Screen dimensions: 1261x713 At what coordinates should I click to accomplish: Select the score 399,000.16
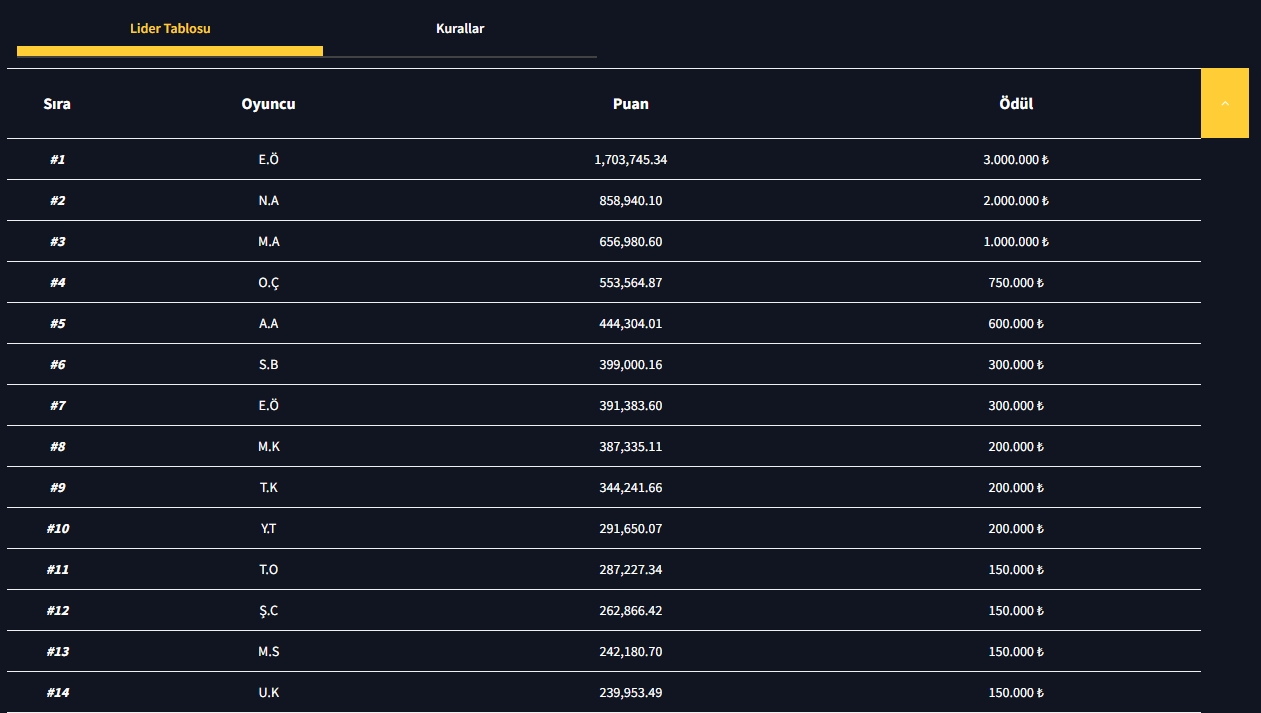pyautogui.click(x=630, y=364)
